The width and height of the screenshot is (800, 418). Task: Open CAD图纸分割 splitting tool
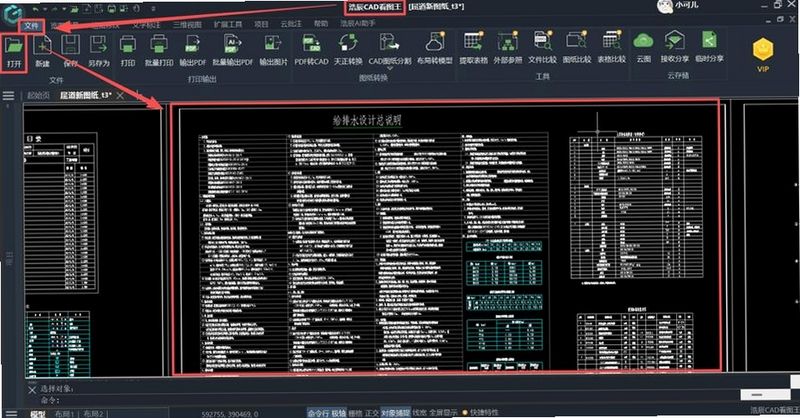389,51
